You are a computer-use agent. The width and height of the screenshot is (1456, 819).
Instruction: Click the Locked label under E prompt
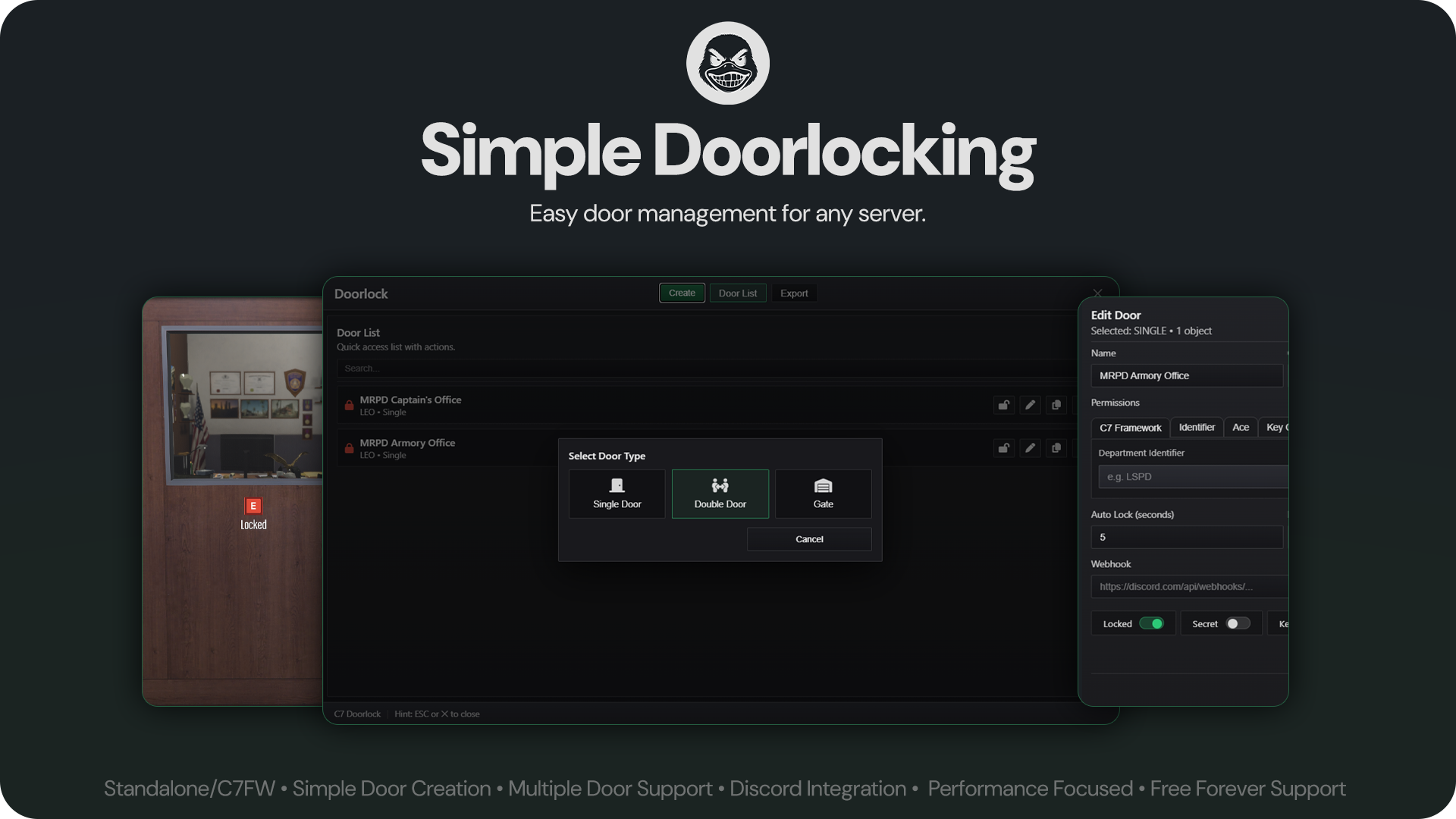click(x=253, y=525)
